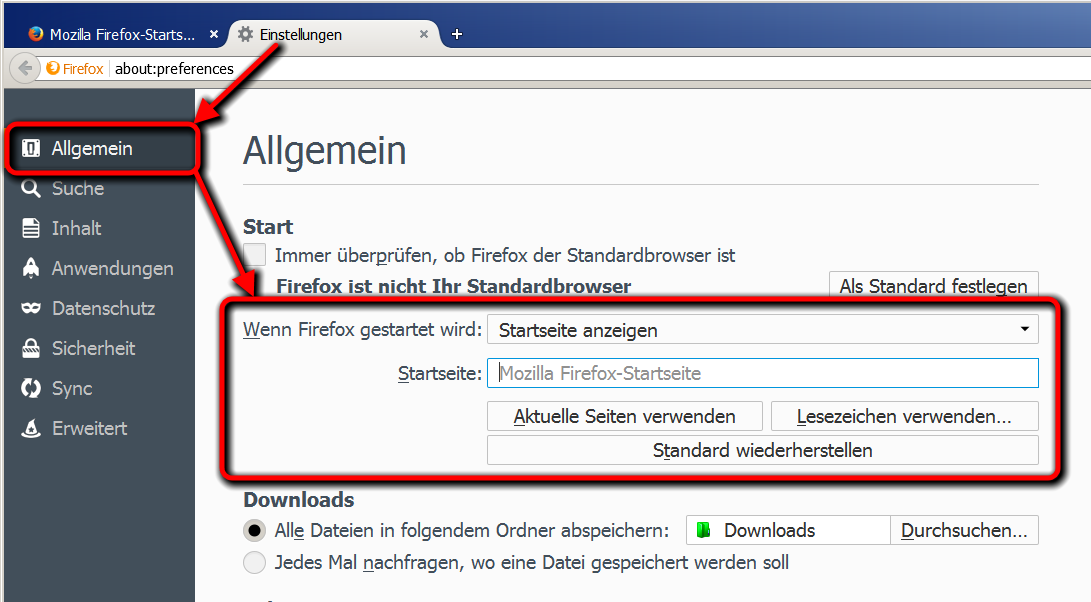1091x602 pixels.
Task: Click the Start section heading
Action: [x=268, y=227]
